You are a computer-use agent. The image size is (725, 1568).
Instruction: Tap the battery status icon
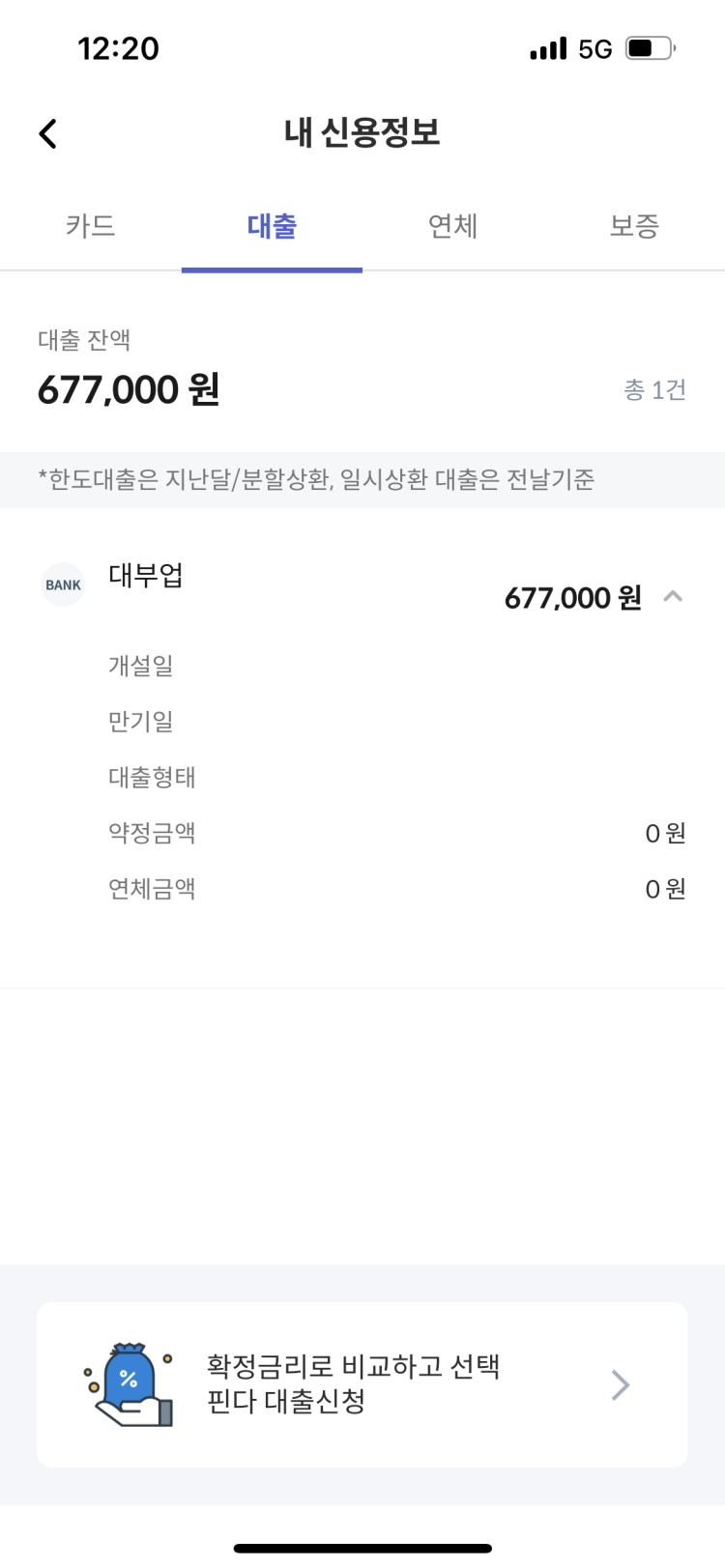tap(650, 48)
